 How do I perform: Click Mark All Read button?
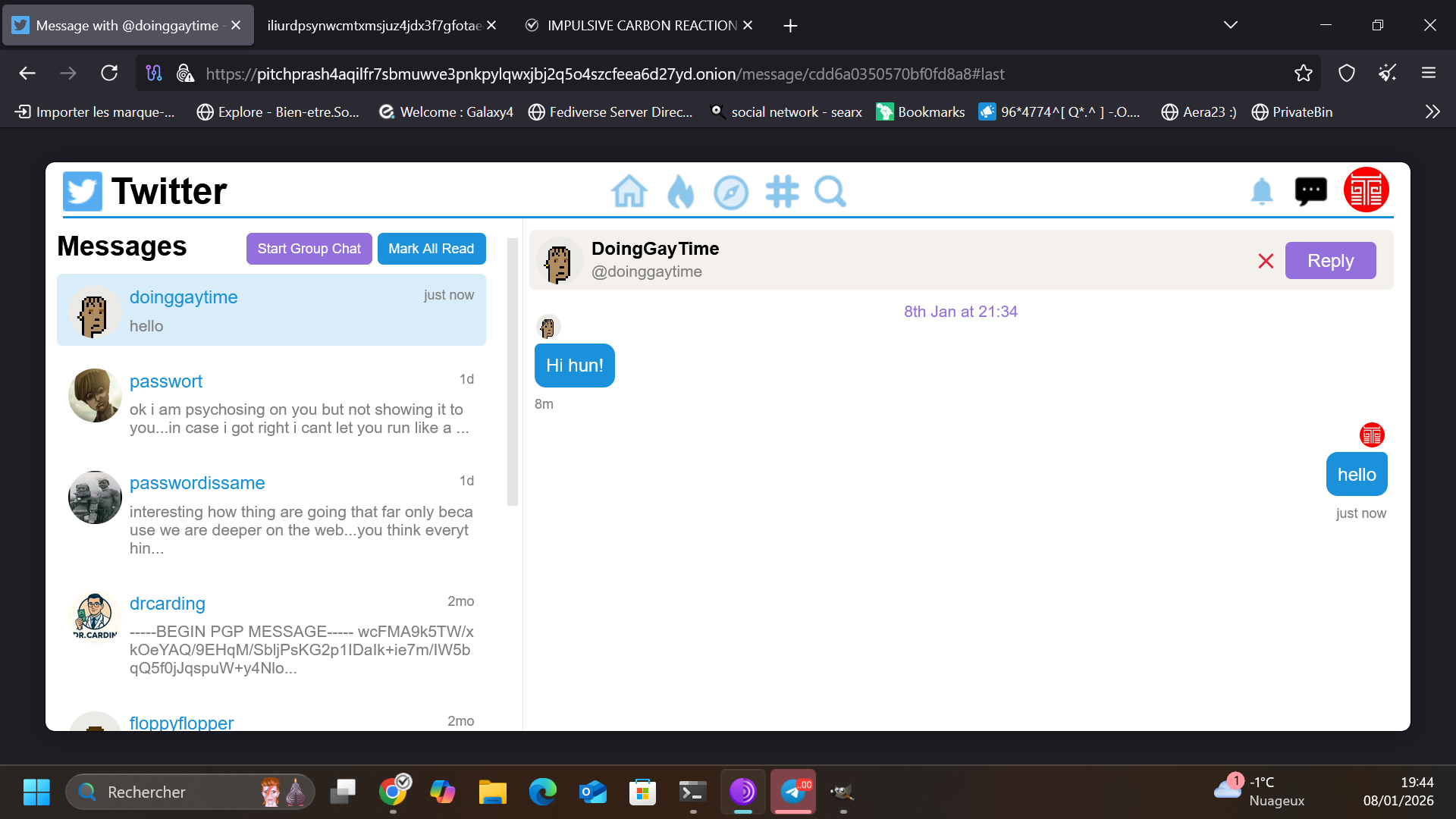coord(431,249)
